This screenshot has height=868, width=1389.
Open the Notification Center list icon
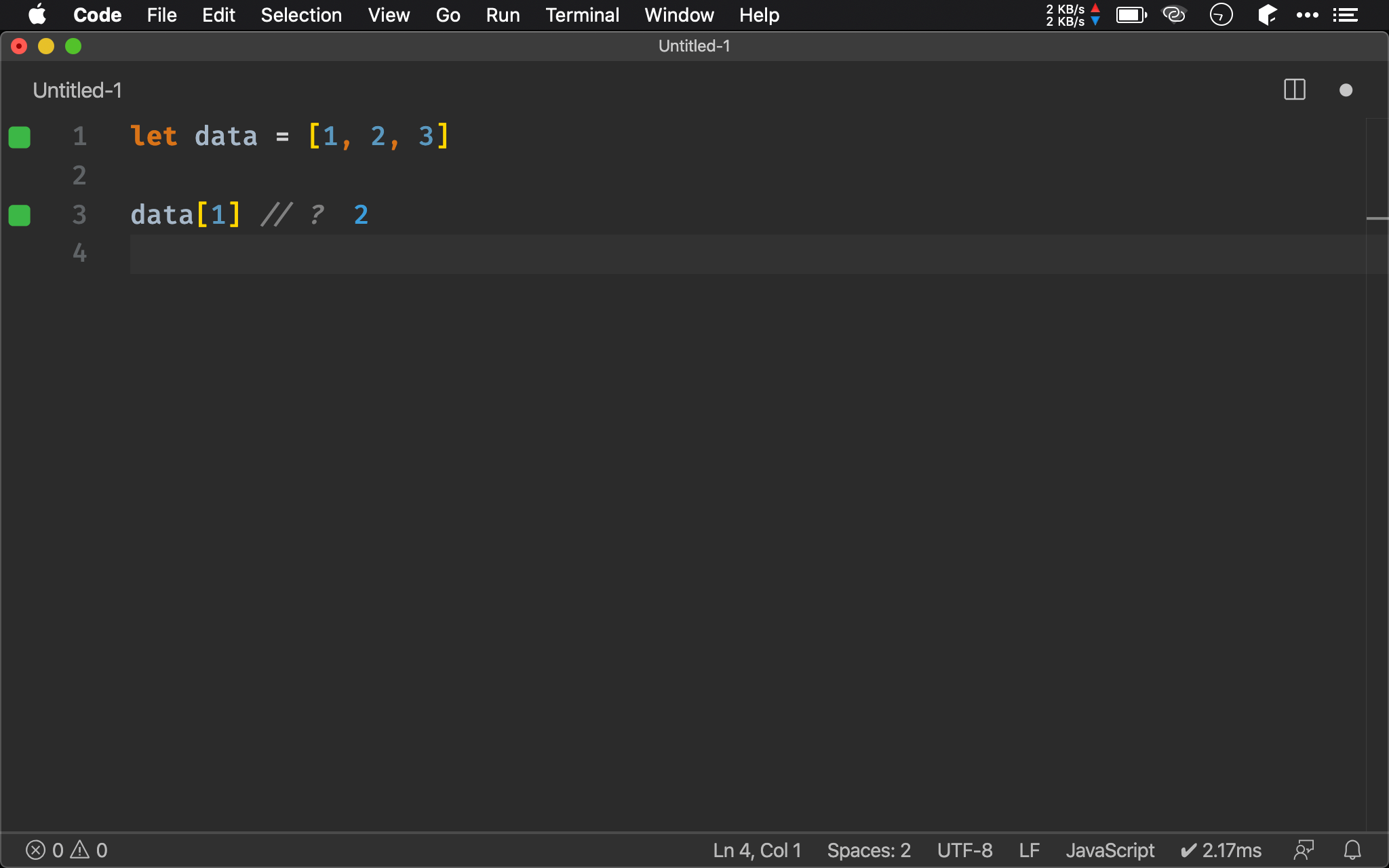coord(1346,15)
